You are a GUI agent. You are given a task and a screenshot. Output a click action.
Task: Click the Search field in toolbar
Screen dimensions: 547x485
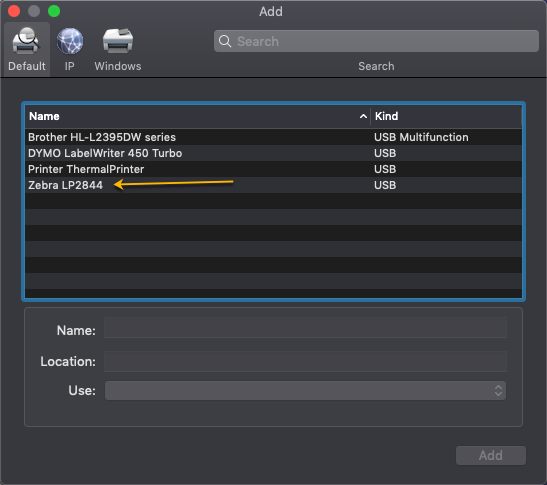376,41
